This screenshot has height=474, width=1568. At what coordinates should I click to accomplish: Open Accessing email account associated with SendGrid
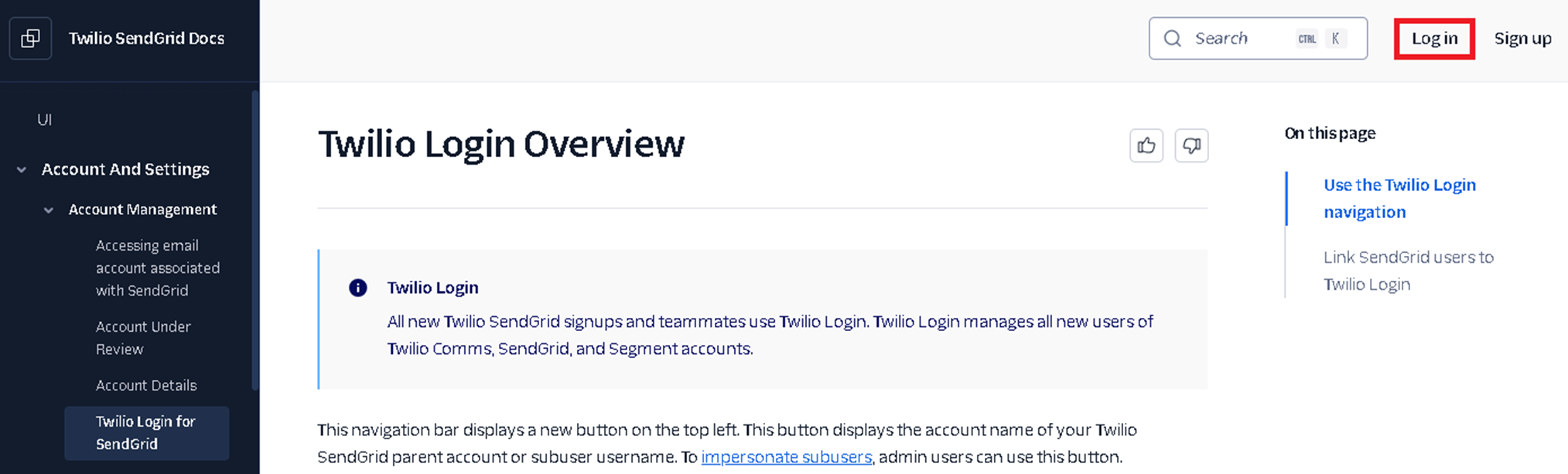157,268
